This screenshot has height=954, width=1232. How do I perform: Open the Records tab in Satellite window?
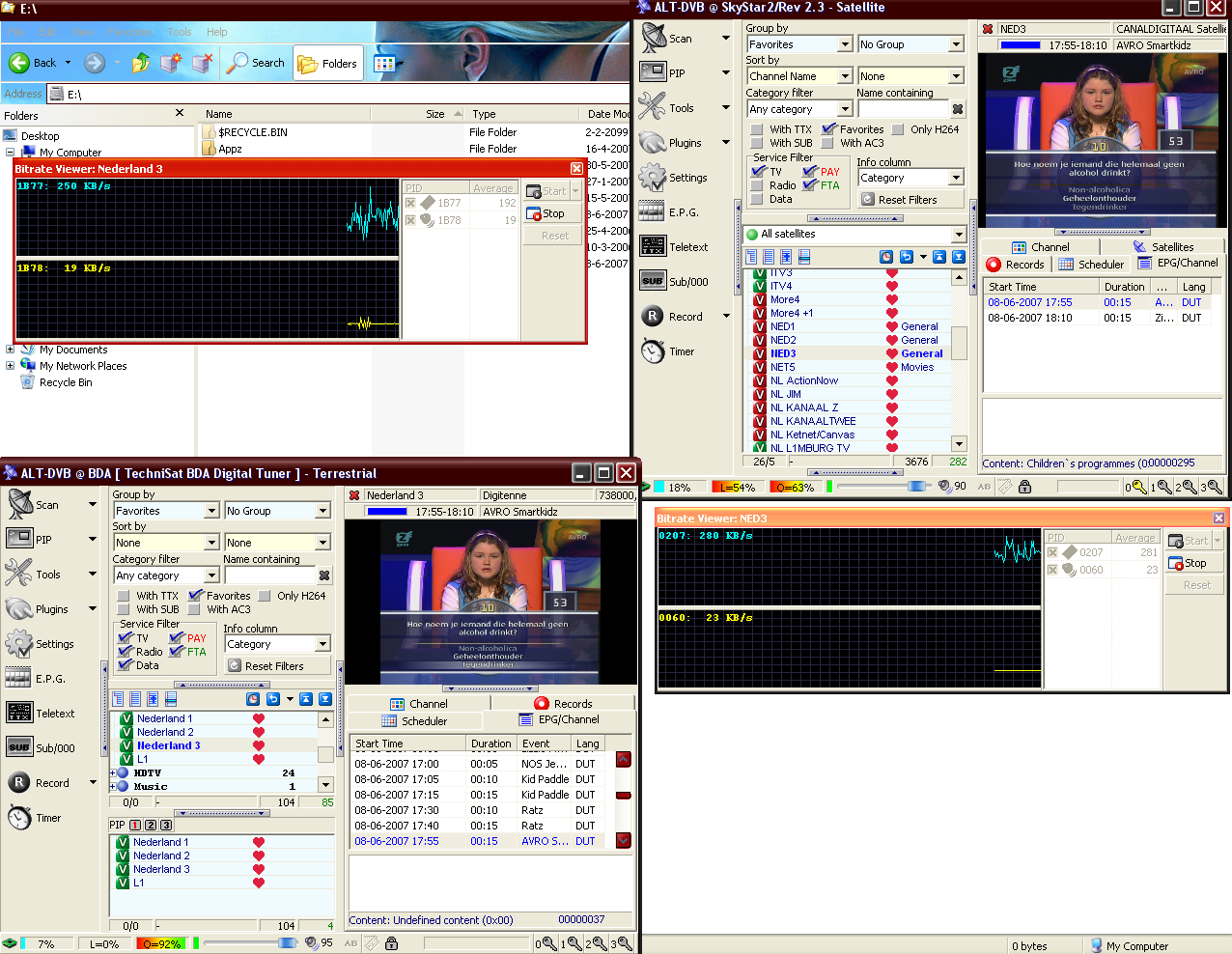1015,264
